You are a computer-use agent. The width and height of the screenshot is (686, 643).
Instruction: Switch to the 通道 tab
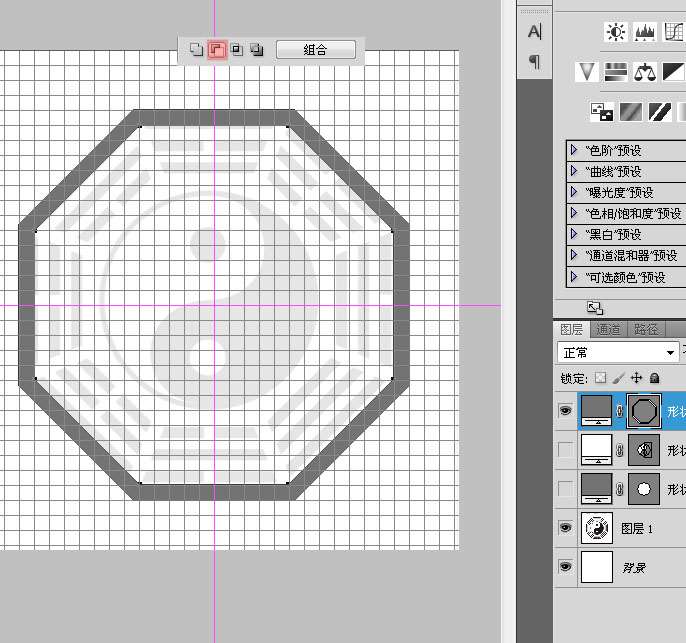[608, 329]
